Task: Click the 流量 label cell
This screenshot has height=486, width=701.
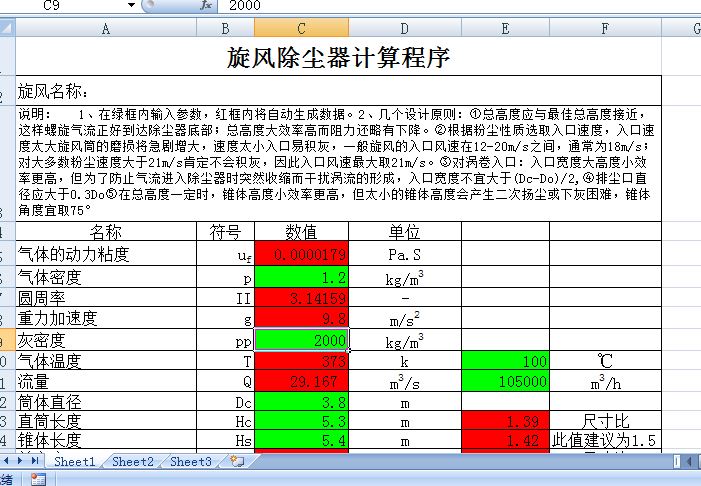Action: tap(106, 381)
